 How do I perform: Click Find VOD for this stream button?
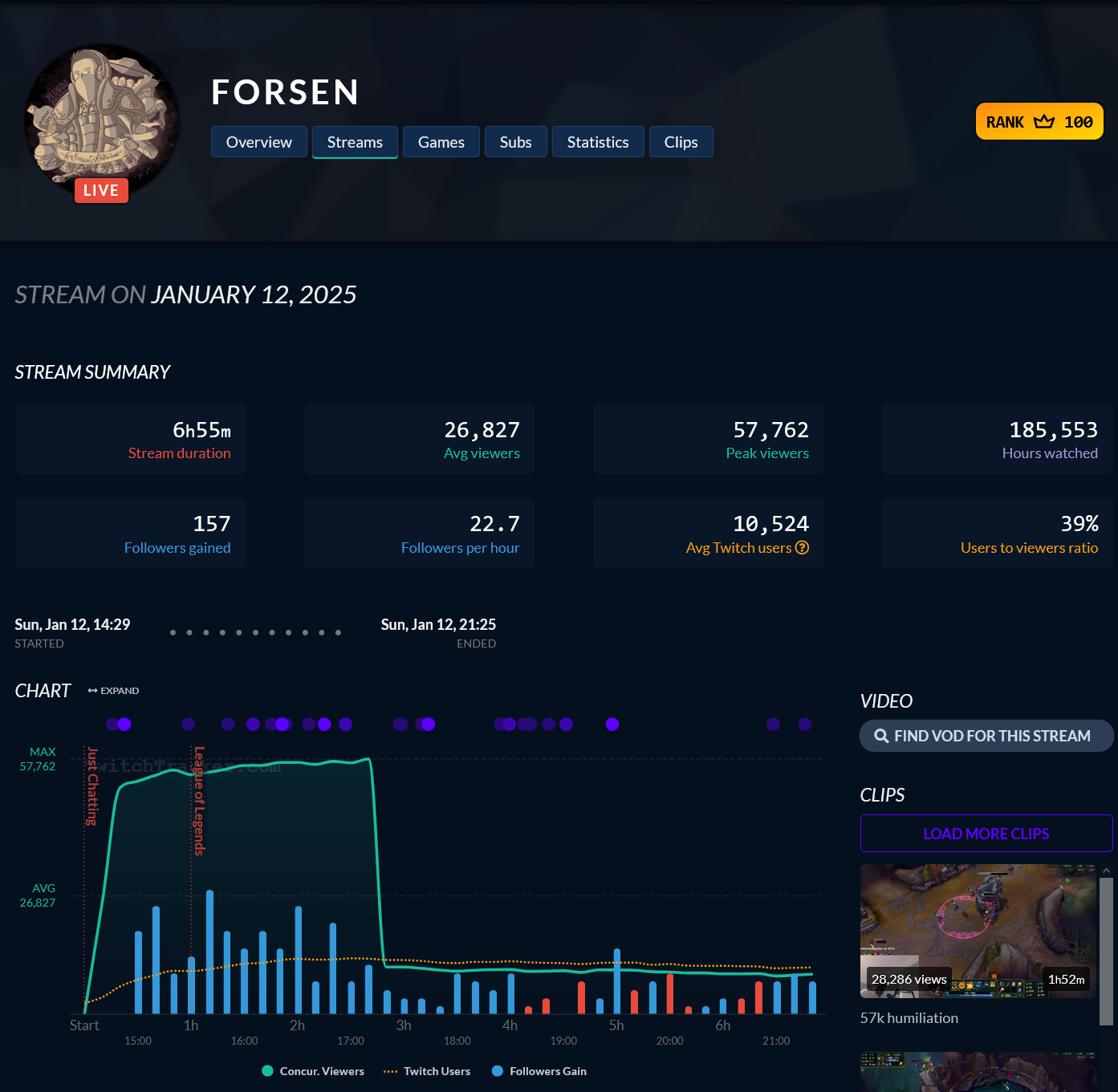point(986,736)
